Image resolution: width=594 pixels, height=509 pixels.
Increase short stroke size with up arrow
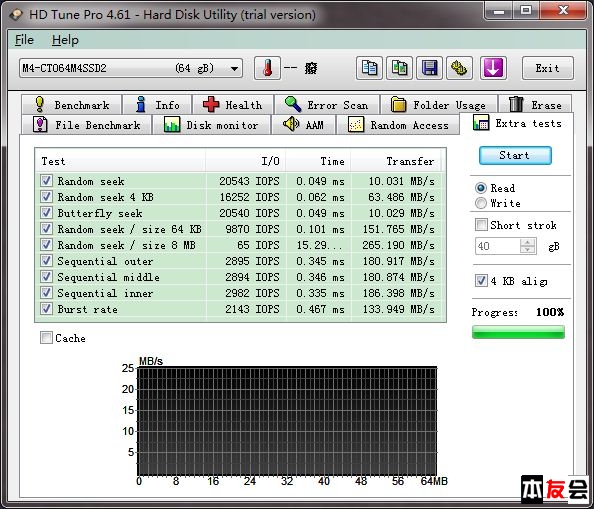point(527,242)
